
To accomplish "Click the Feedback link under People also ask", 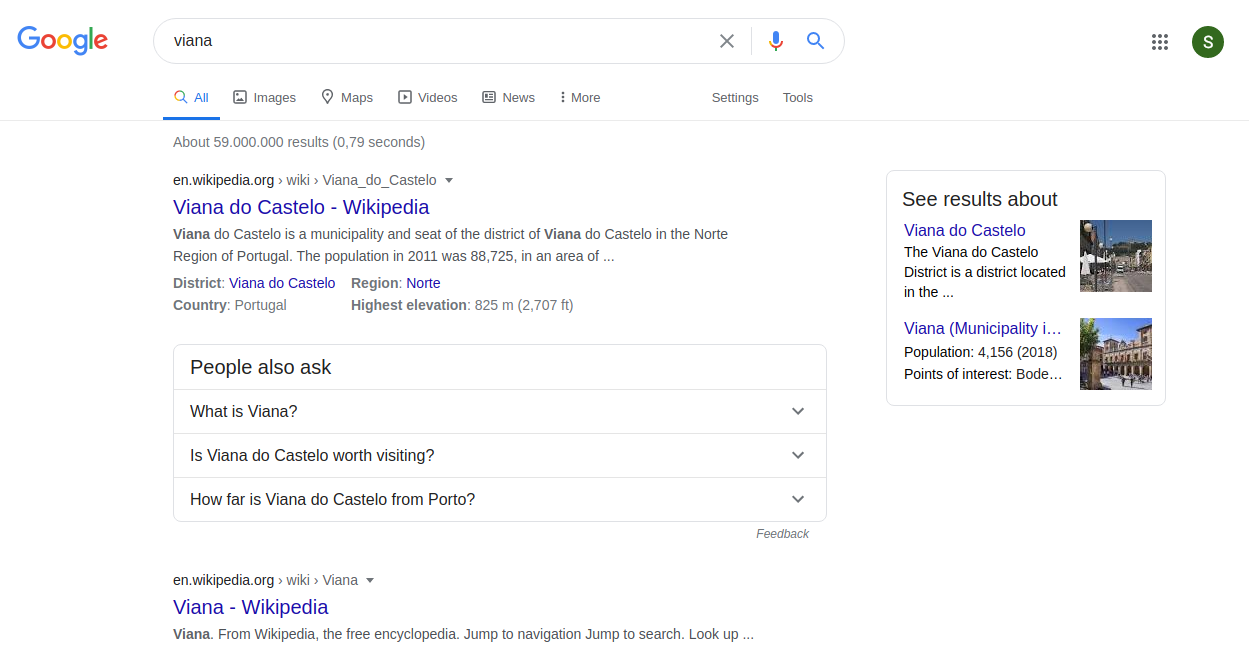I will pos(782,534).
